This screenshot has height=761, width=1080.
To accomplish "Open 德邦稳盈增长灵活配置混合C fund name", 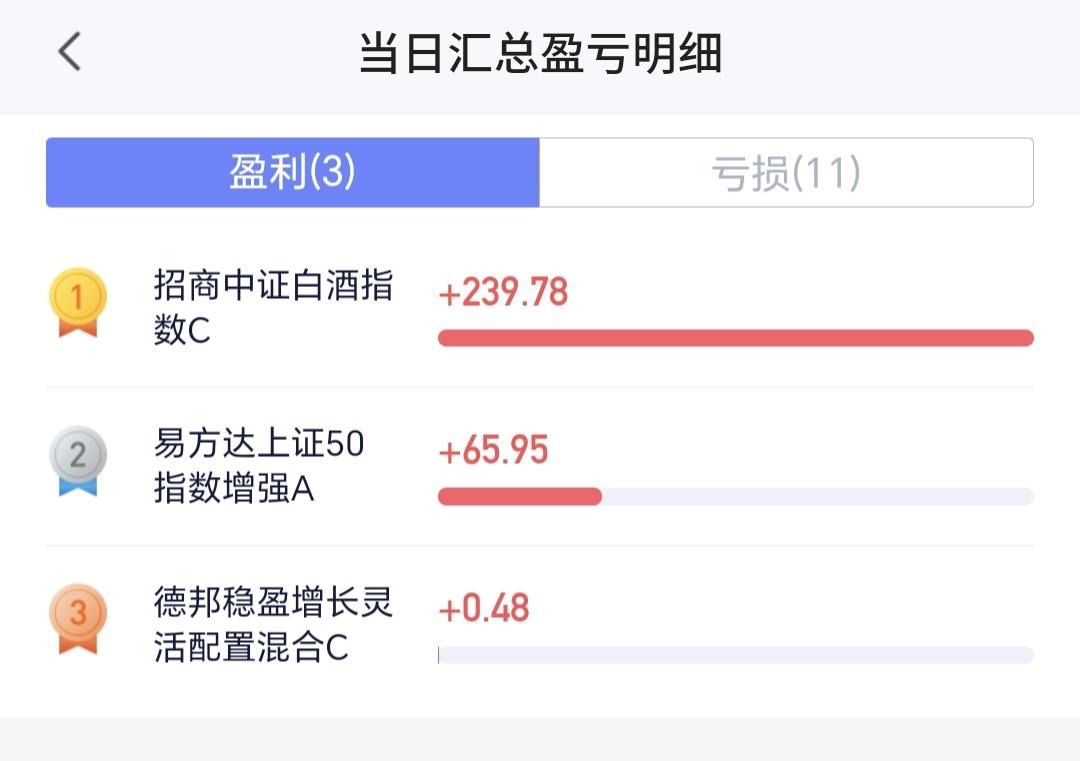I will pyautogui.click(x=273, y=625).
